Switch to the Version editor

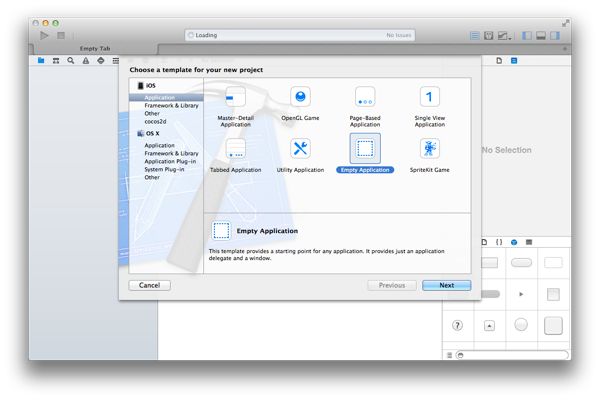[x=504, y=36]
